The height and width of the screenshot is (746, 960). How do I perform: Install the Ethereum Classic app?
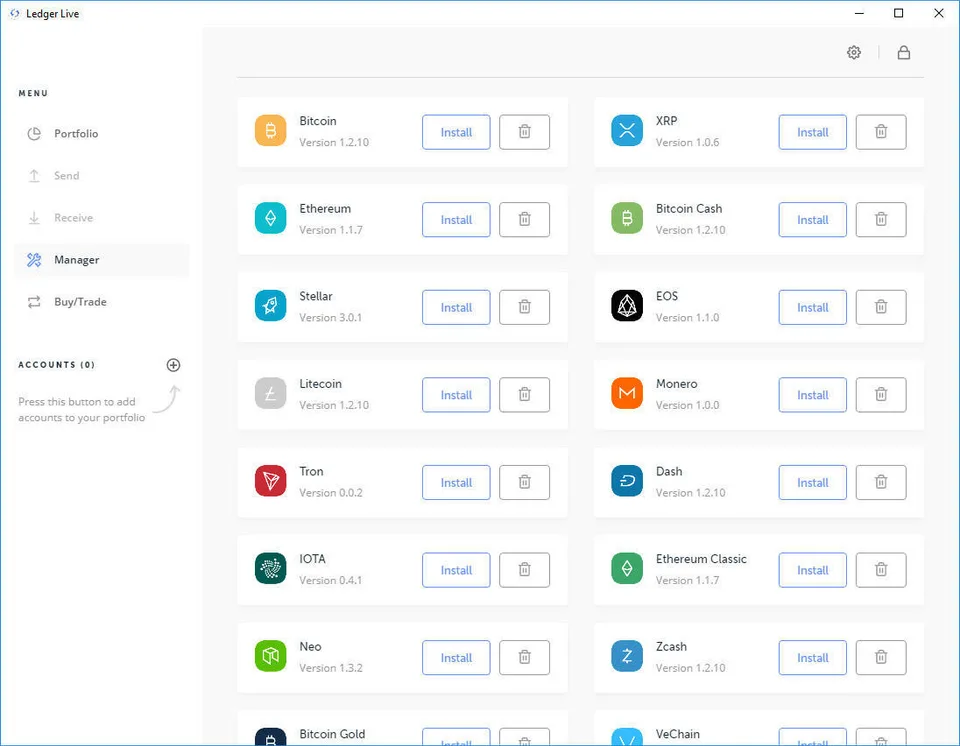[x=812, y=570]
